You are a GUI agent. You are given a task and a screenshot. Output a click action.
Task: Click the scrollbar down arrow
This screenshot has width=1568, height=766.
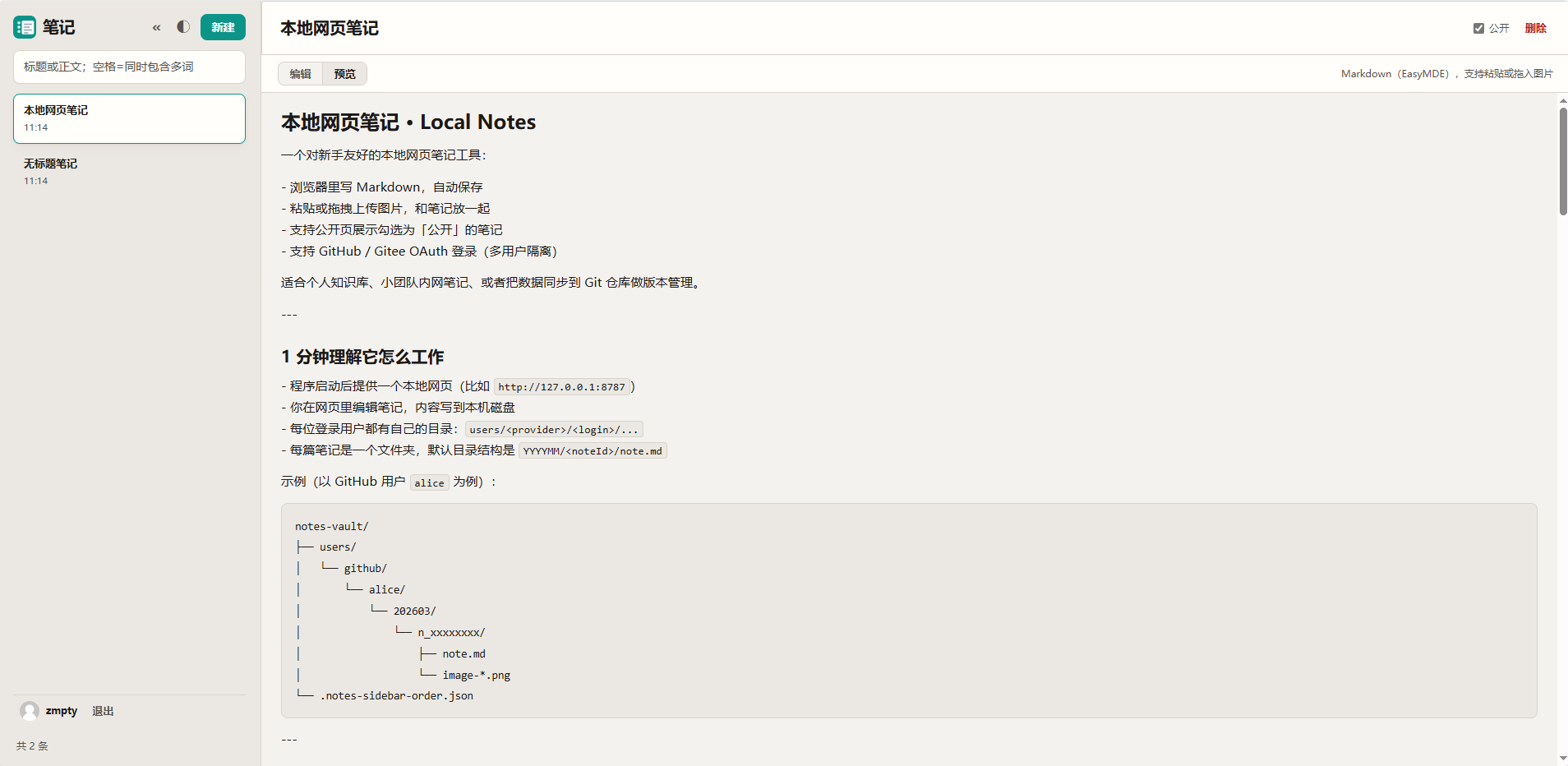[x=1562, y=759]
